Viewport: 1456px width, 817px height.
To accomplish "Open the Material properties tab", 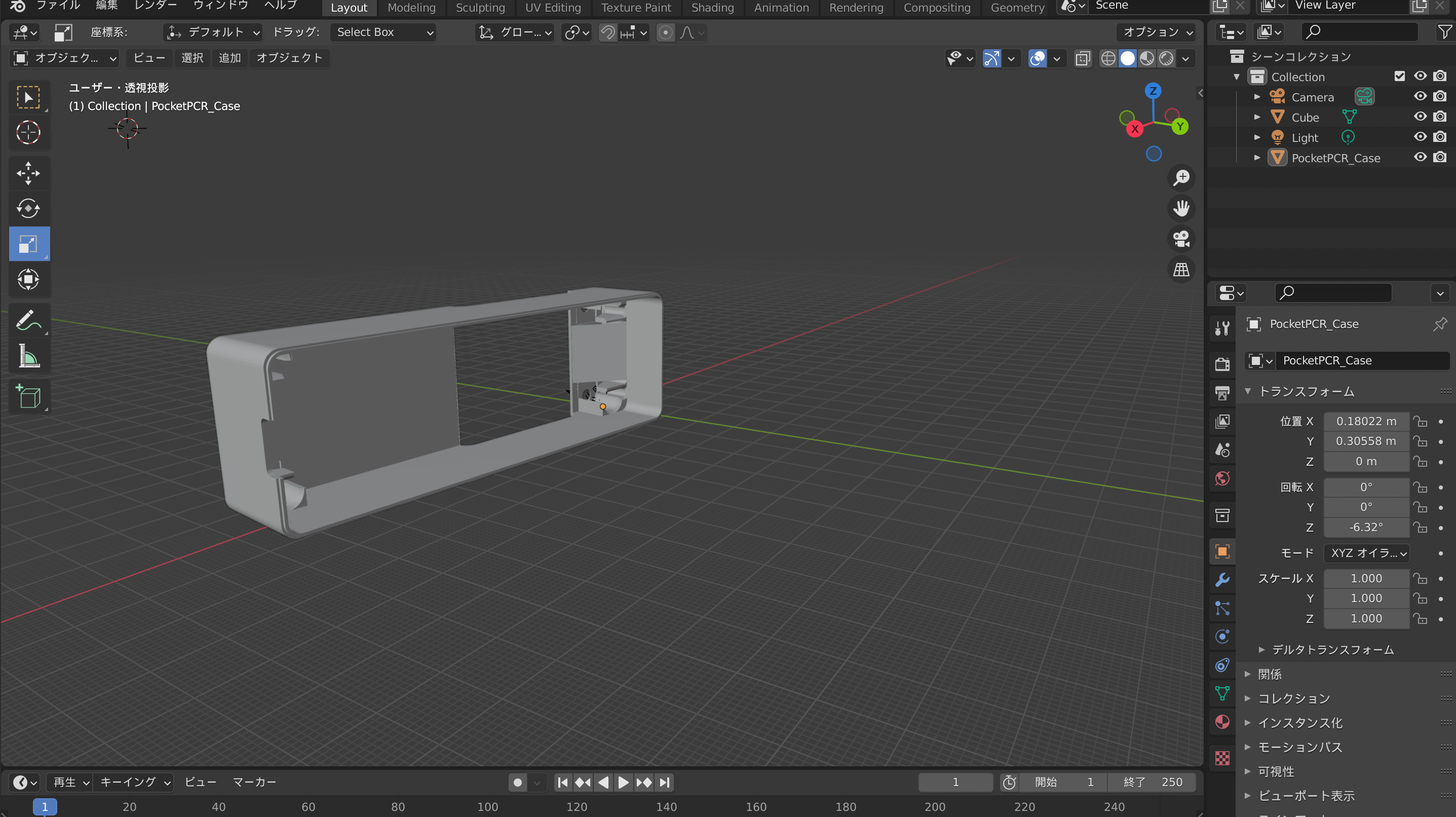I will click(1222, 722).
